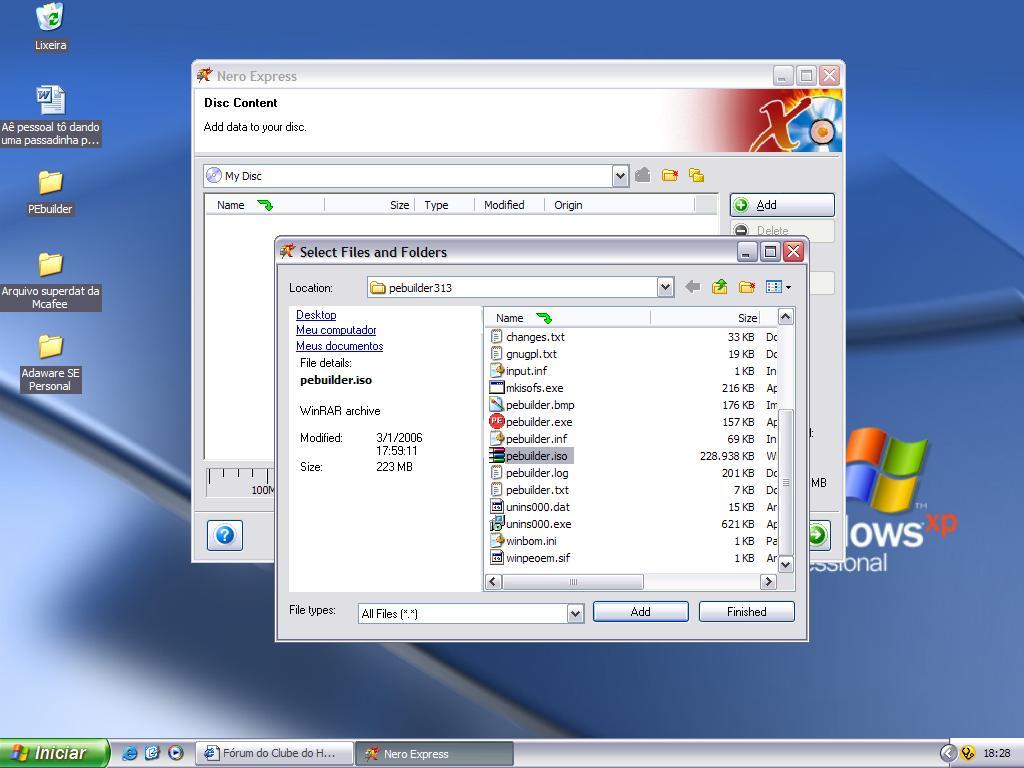Click the show desktop quick launch icon
1024x768 pixels.
(x=152, y=753)
